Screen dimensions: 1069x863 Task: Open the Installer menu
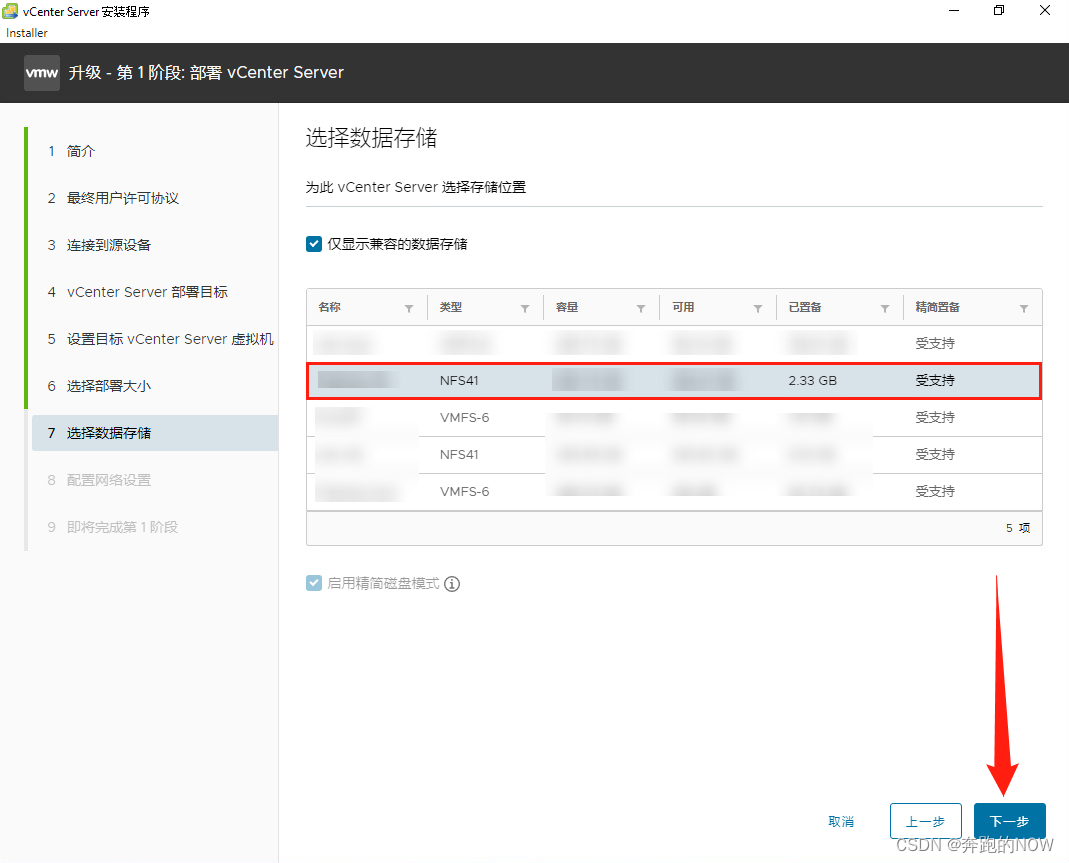coord(27,33)
